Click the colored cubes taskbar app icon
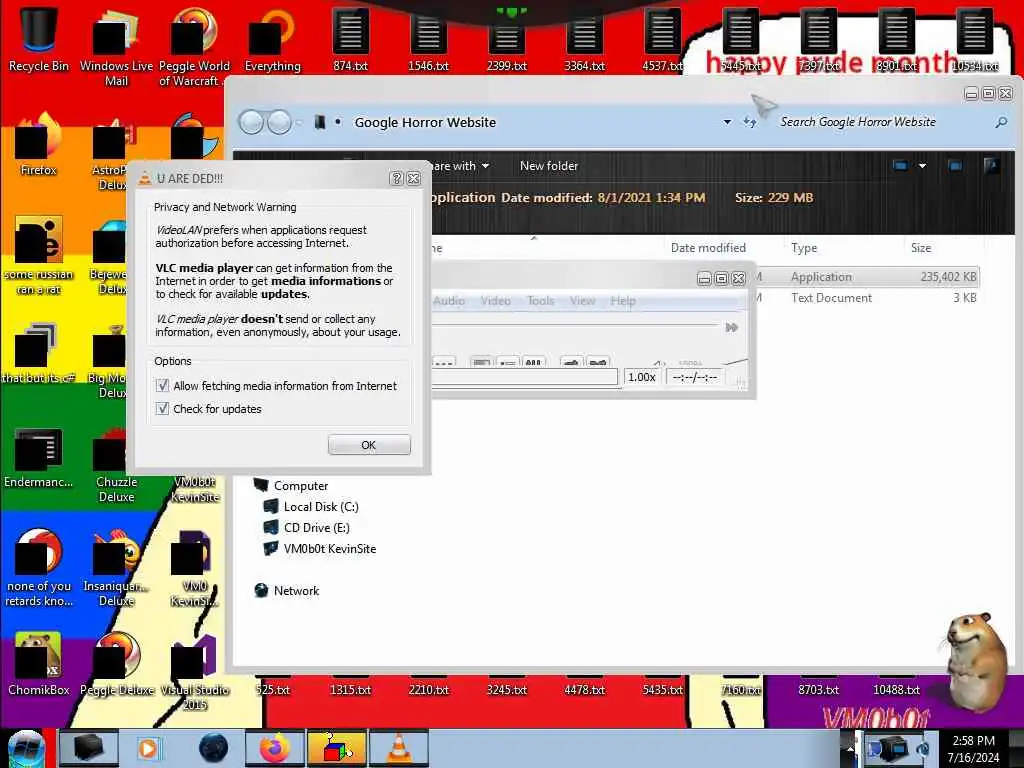1024x768 pixels. pyautogui.click(x=337, y=748)
